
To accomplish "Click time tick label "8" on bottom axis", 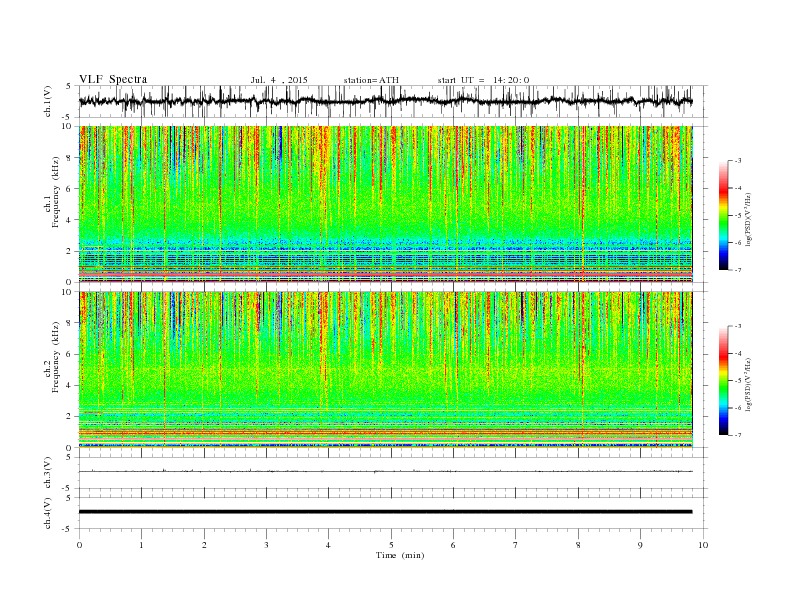I will [578, 545].
